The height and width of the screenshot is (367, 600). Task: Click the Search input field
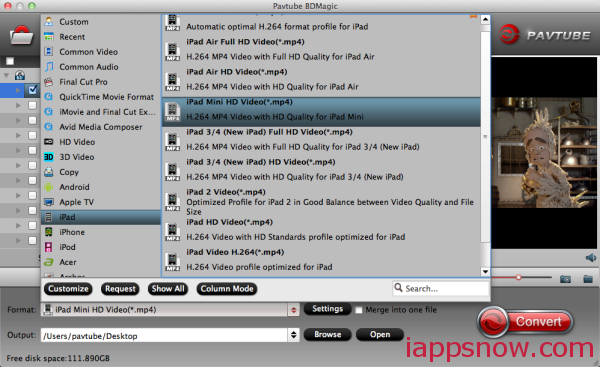[441, 288]
